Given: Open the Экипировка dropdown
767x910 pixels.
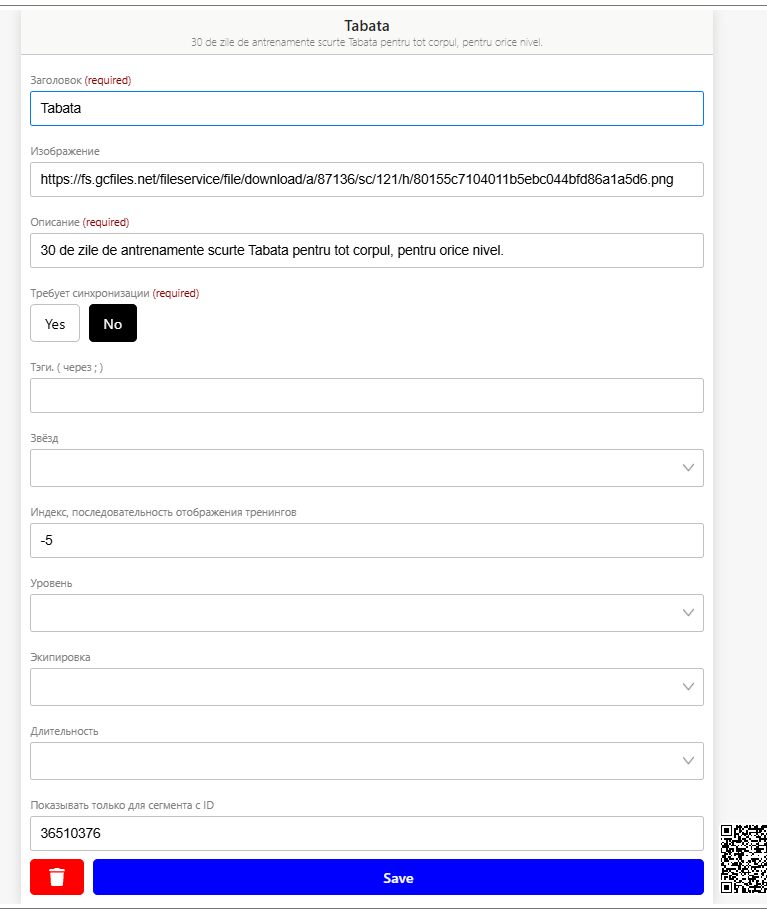Looking at the screenshot, I should point(367,687).
